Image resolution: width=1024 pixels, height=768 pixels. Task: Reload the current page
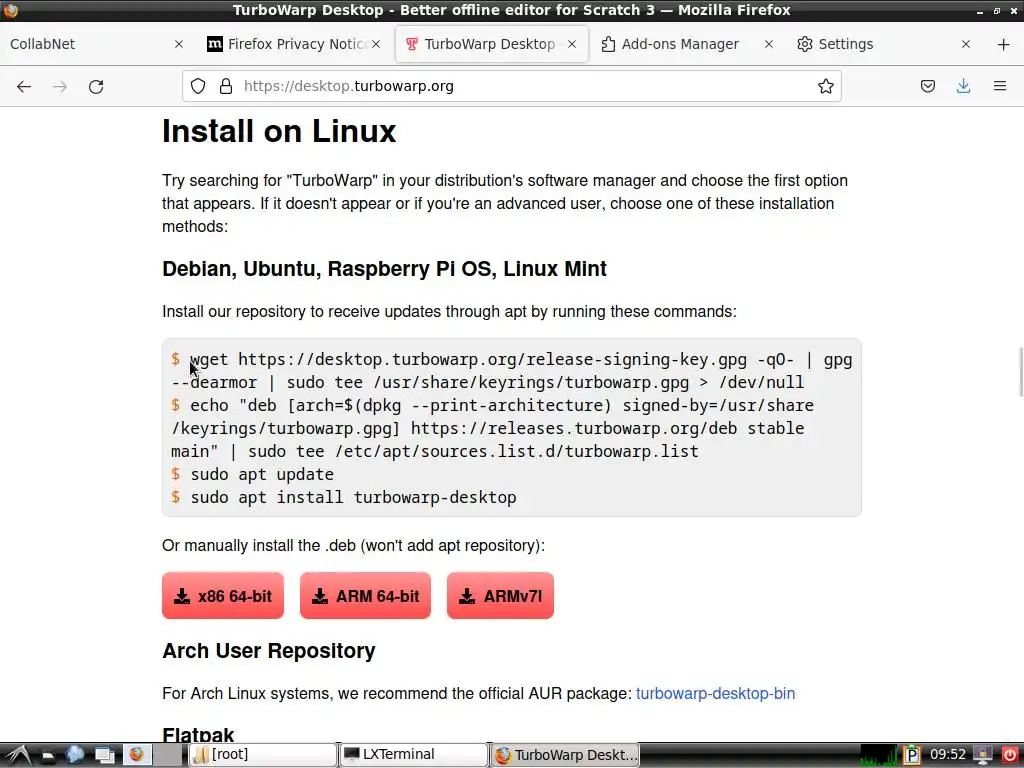coord(96,86)
